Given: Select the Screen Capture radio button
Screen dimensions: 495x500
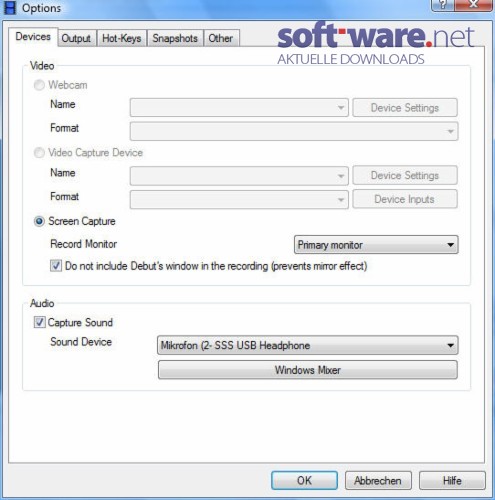Looking at the screenshot, I should click(39, 221).
